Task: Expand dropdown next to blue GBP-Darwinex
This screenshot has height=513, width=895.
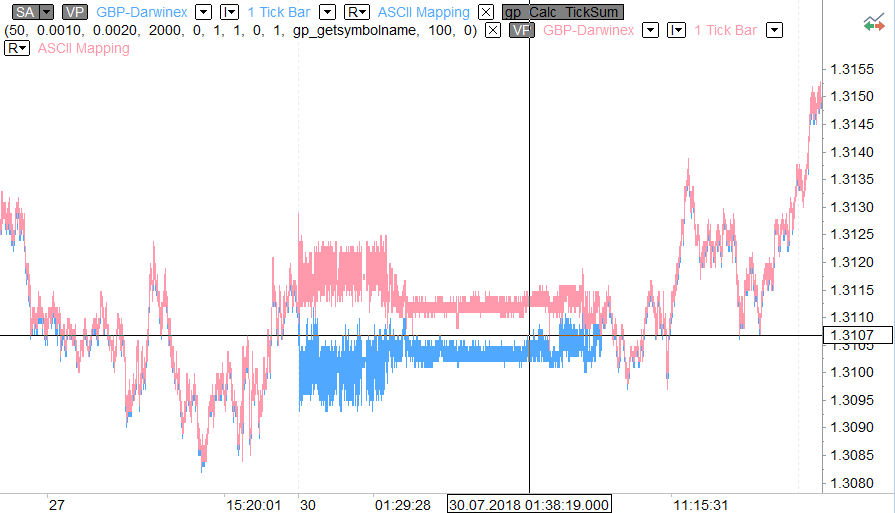Action: (203, 12)
